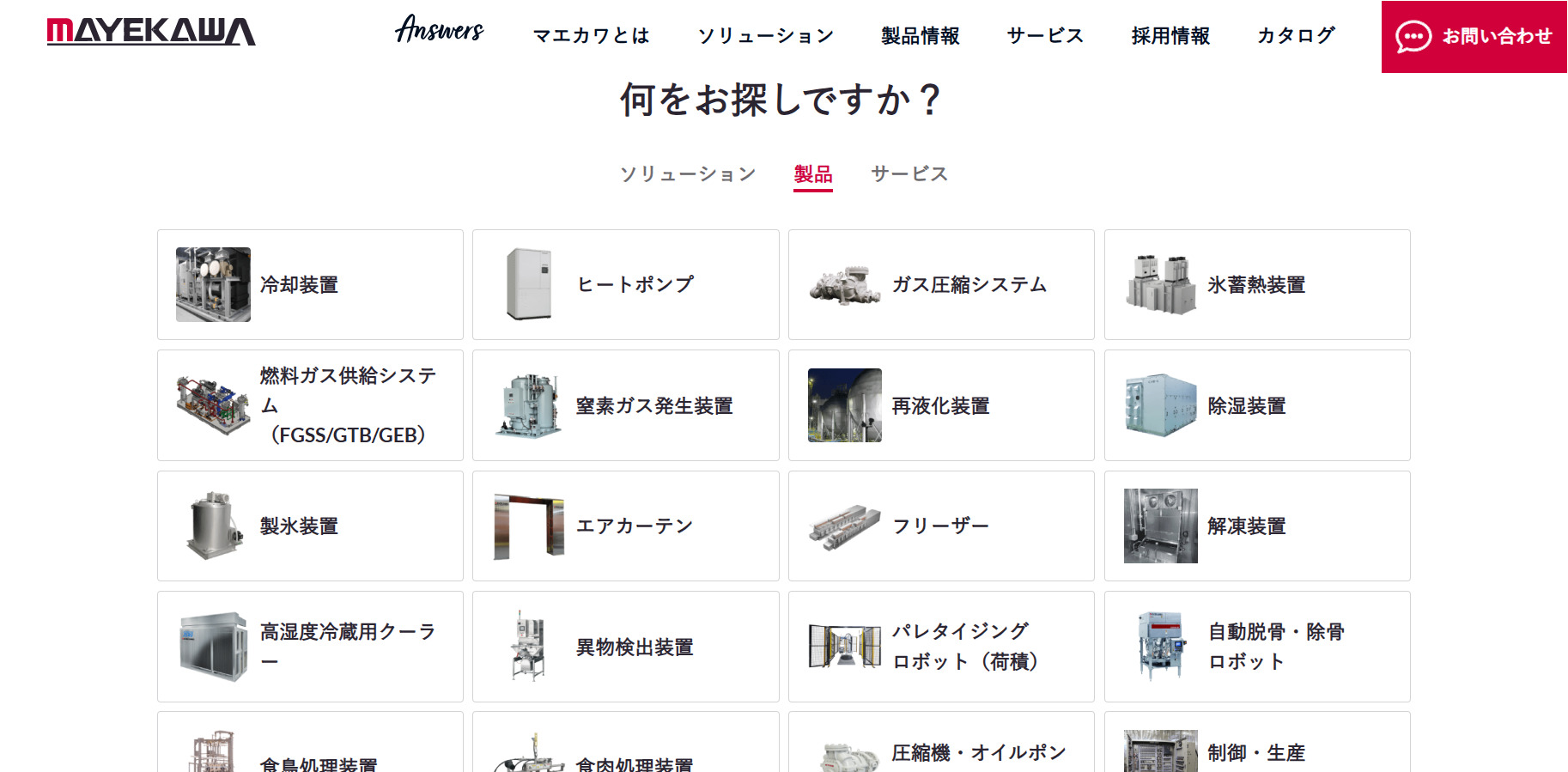Open the マエカワとは menu
1568x772 pixels.
pyautogui.click(x=591, y=36)
